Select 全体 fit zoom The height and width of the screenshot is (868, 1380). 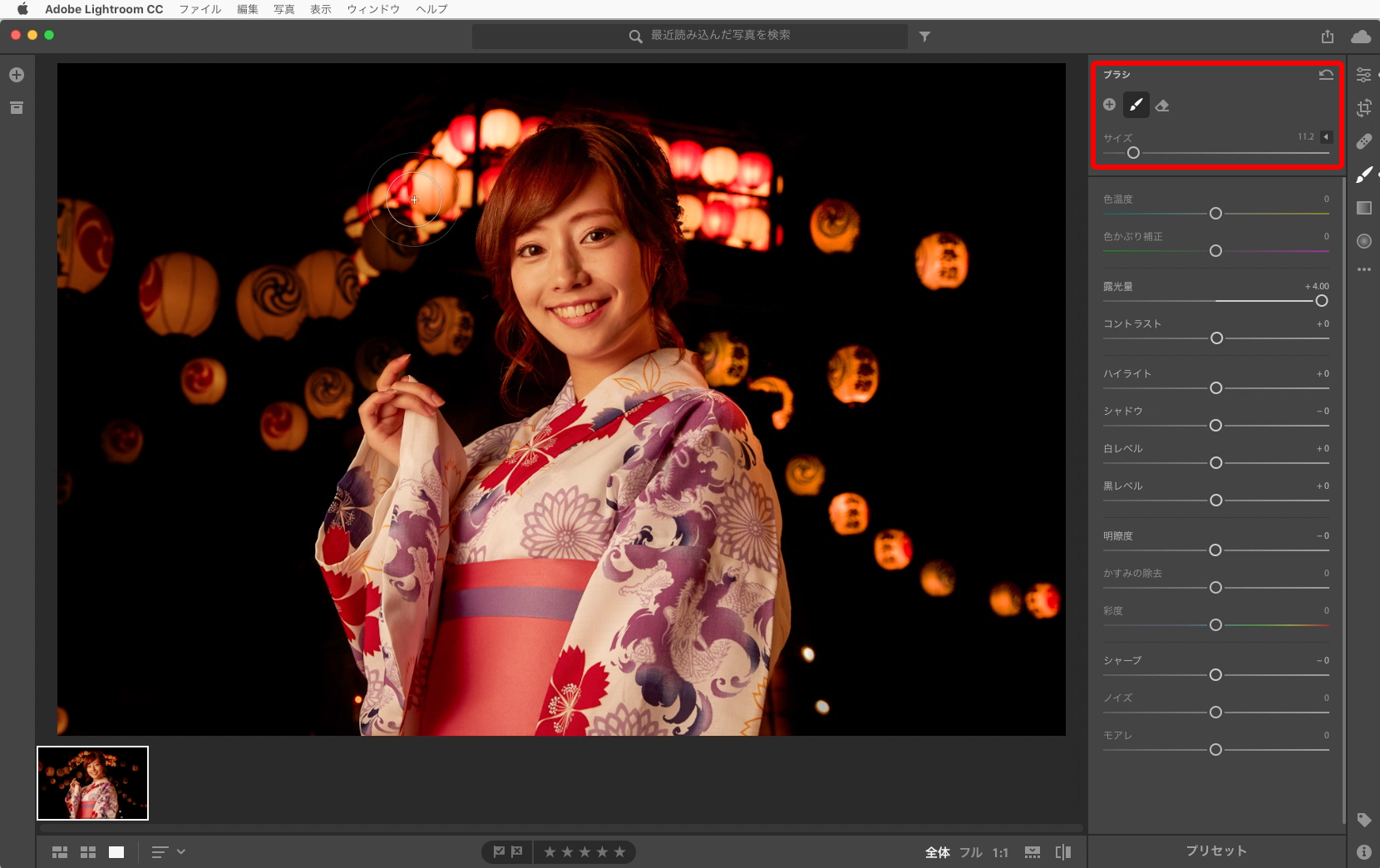[938, 852]
